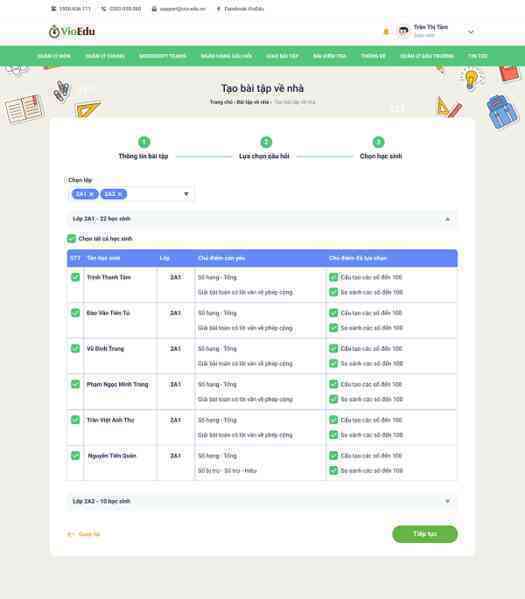Uncheck student Trịnh Thanh Tâm

point(76,277)
